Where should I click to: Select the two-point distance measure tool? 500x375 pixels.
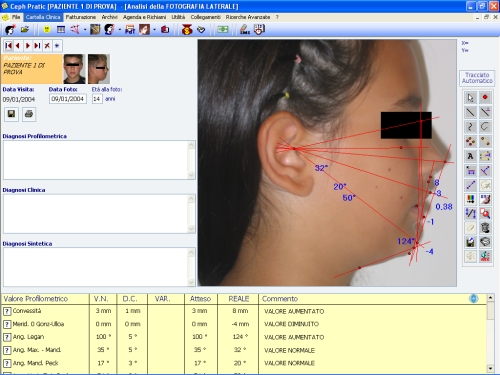pos(470,185)
